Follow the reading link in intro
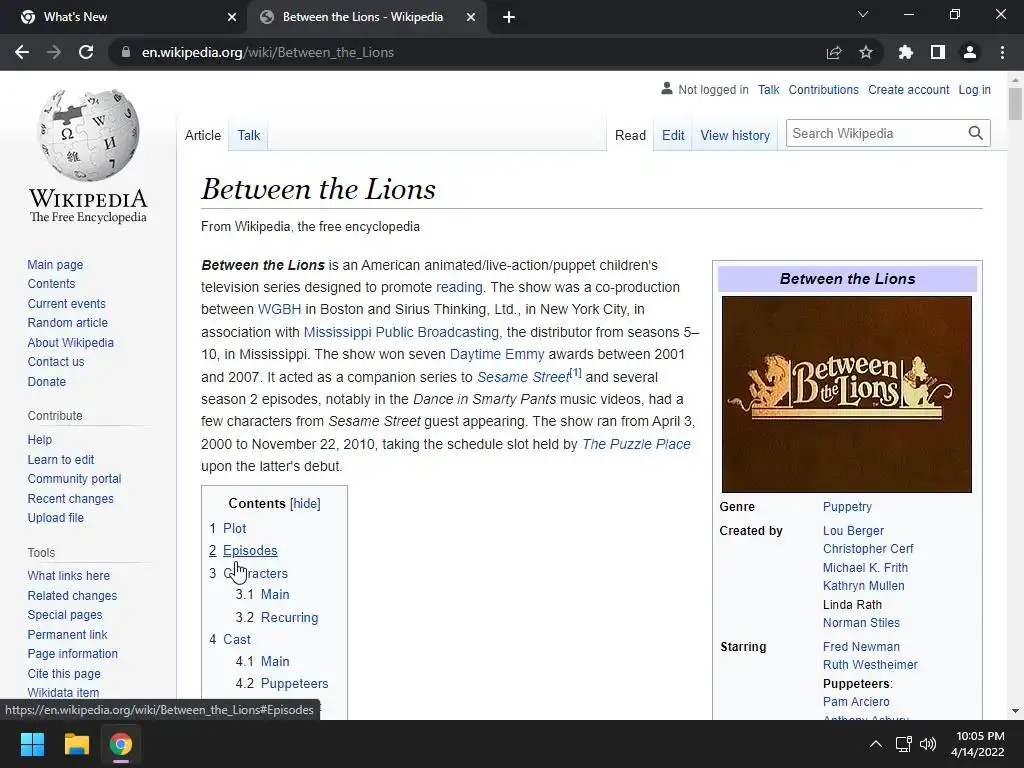Viewport: 1024px width, 768px height. [459, 287]
